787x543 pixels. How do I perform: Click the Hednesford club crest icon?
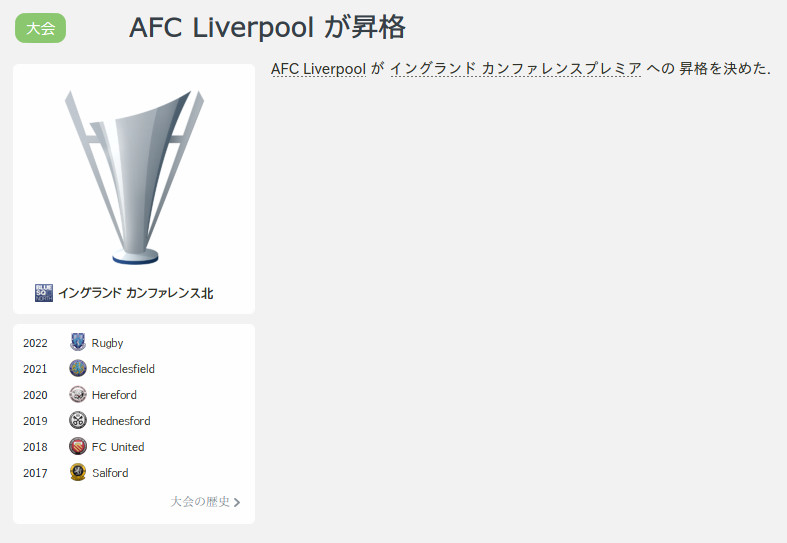point(78,420)
